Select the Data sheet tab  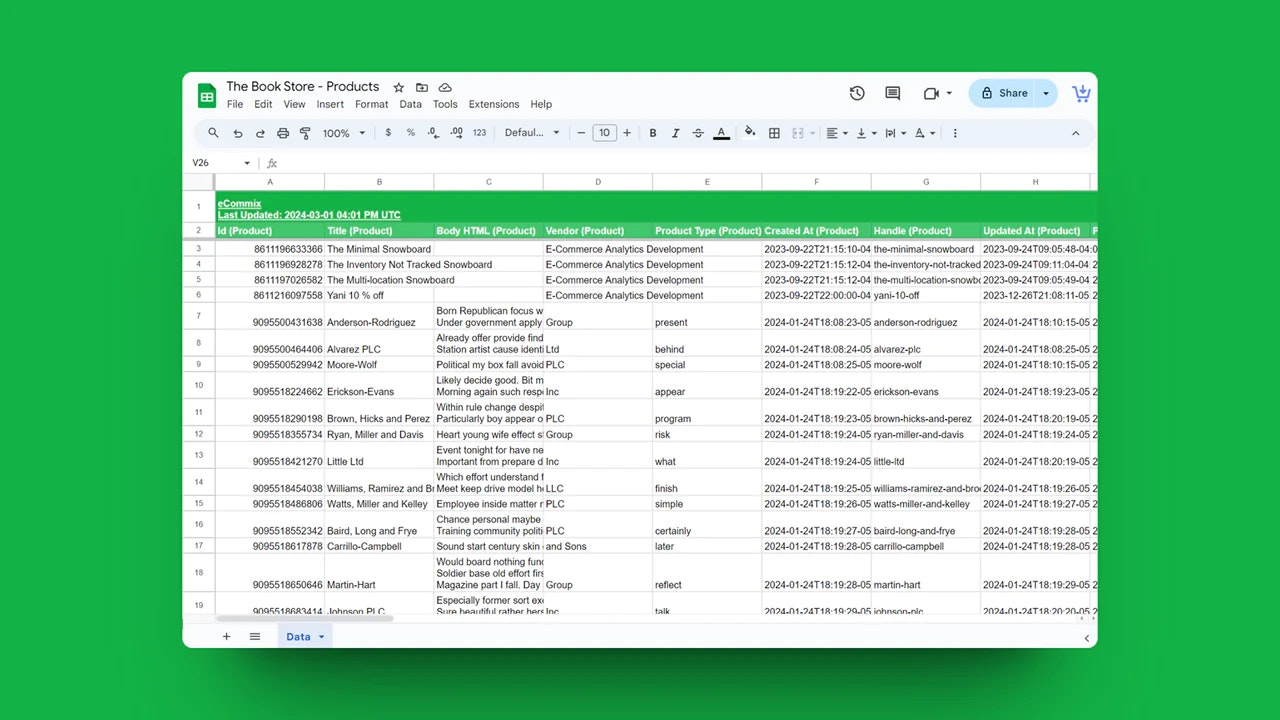(298, 637)
